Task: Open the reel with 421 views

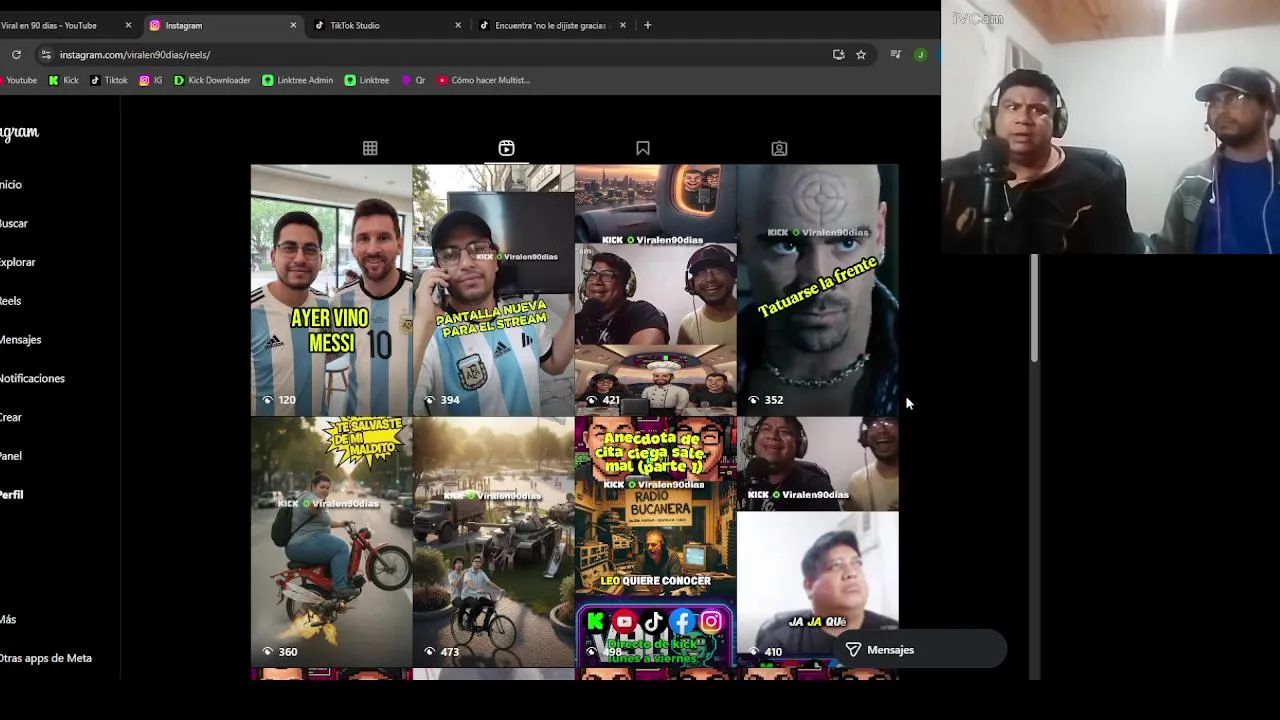Action: point(655,290)
